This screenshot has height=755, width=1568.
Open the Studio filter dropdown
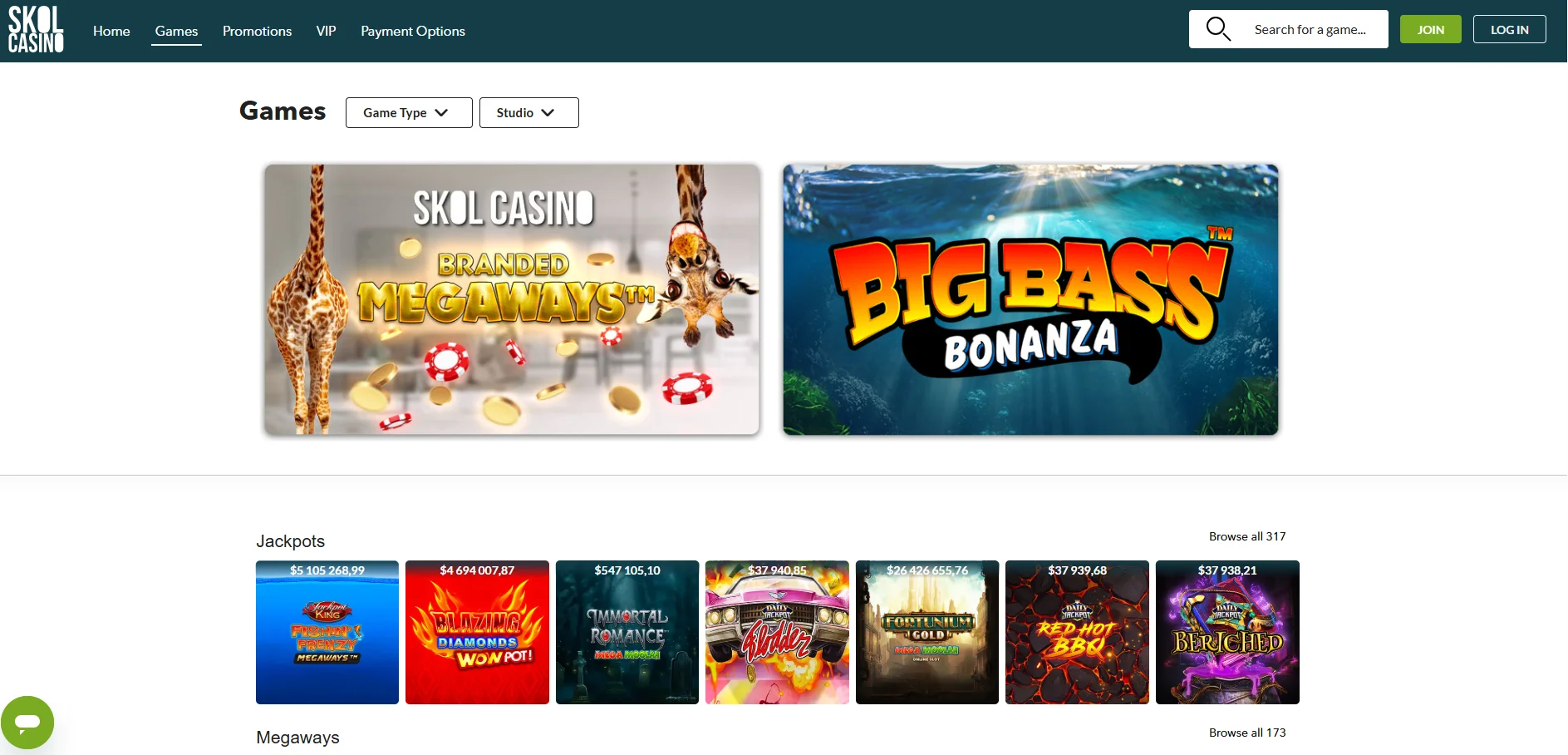click(528, 113)
